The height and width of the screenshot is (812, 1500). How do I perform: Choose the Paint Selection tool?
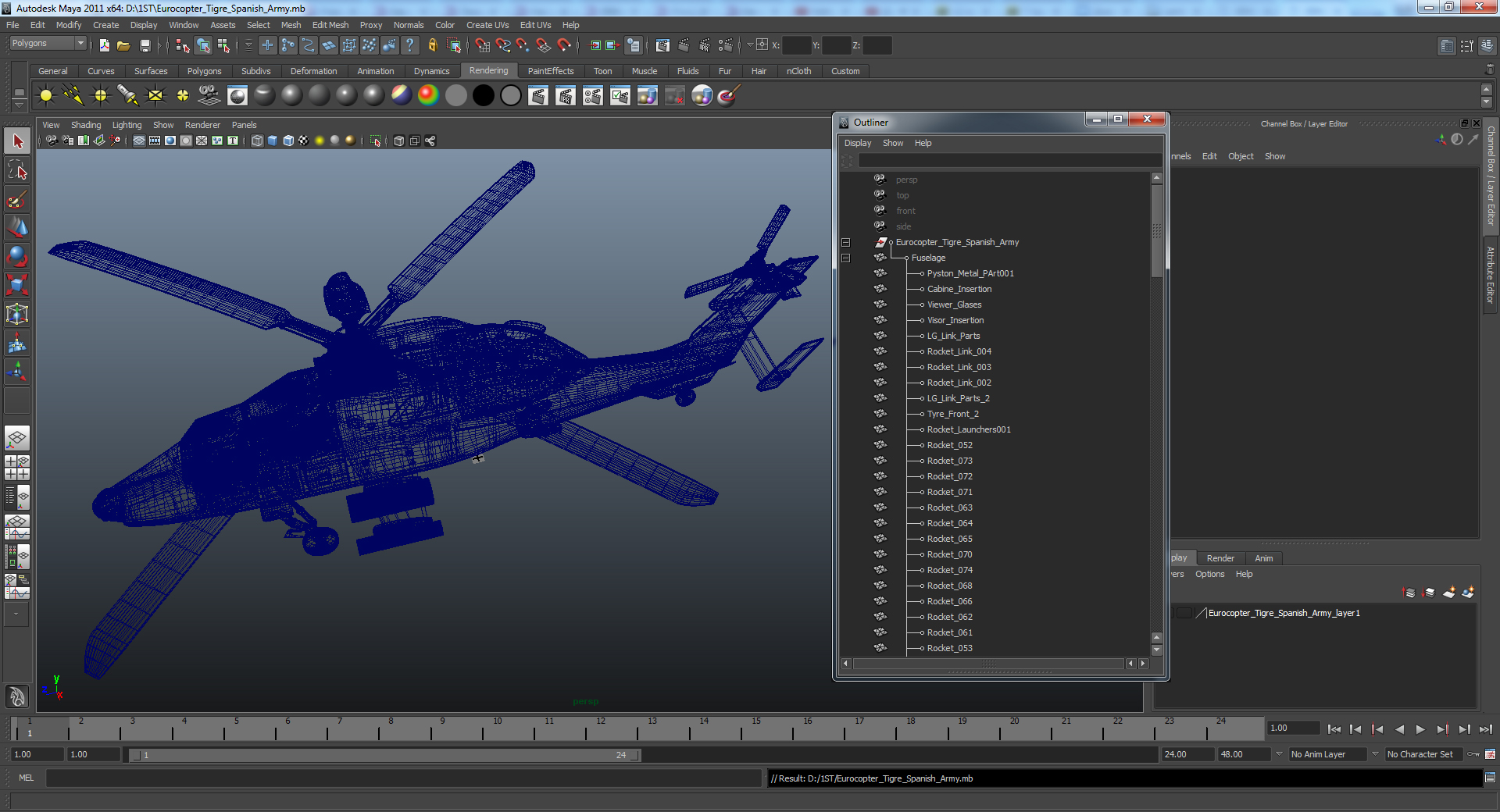click(17, 199)
